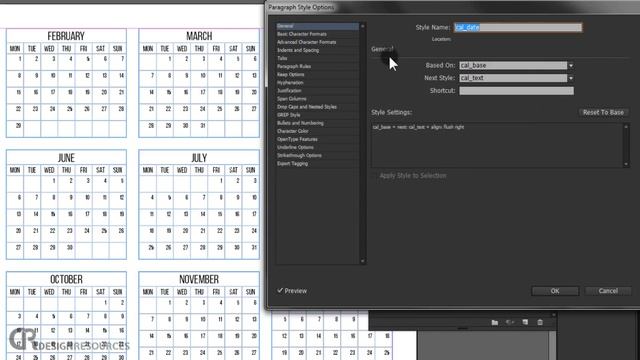Click the MARCH calendar heading
The width and height of the screenshot is (640, 360).
199,36
